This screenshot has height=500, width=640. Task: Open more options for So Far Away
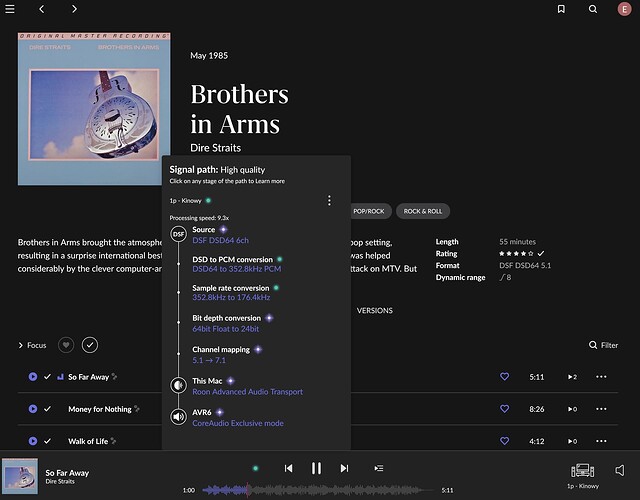[601, 377]
